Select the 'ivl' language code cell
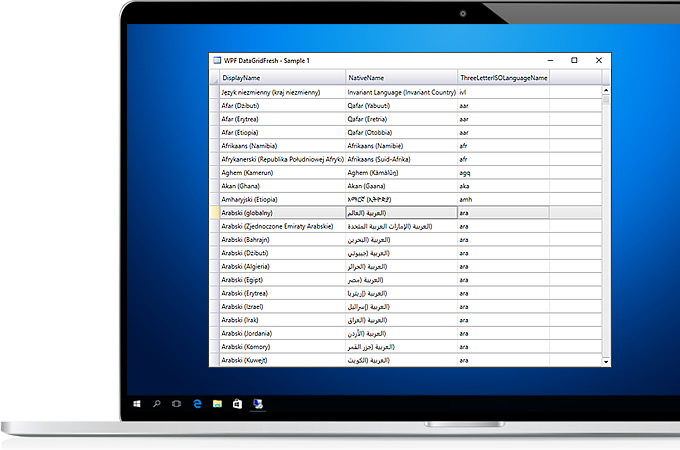 tap(503, 92)
